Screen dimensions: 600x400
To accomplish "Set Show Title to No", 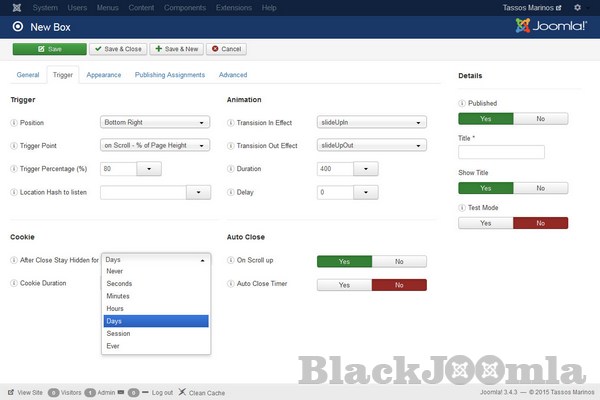I will click(541, 187).
